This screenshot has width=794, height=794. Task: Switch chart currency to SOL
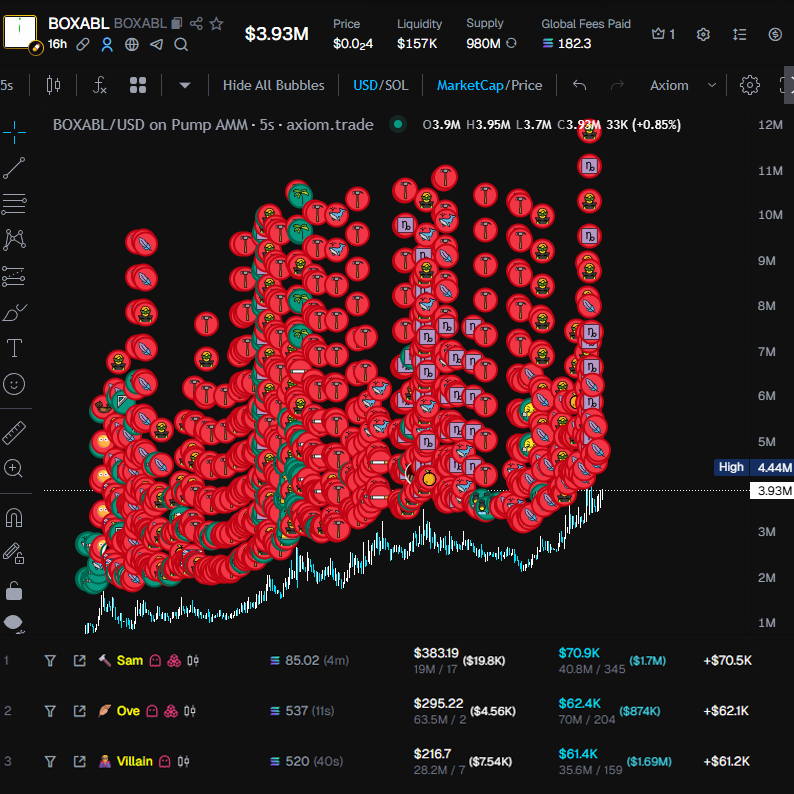(x=396, y=85)
